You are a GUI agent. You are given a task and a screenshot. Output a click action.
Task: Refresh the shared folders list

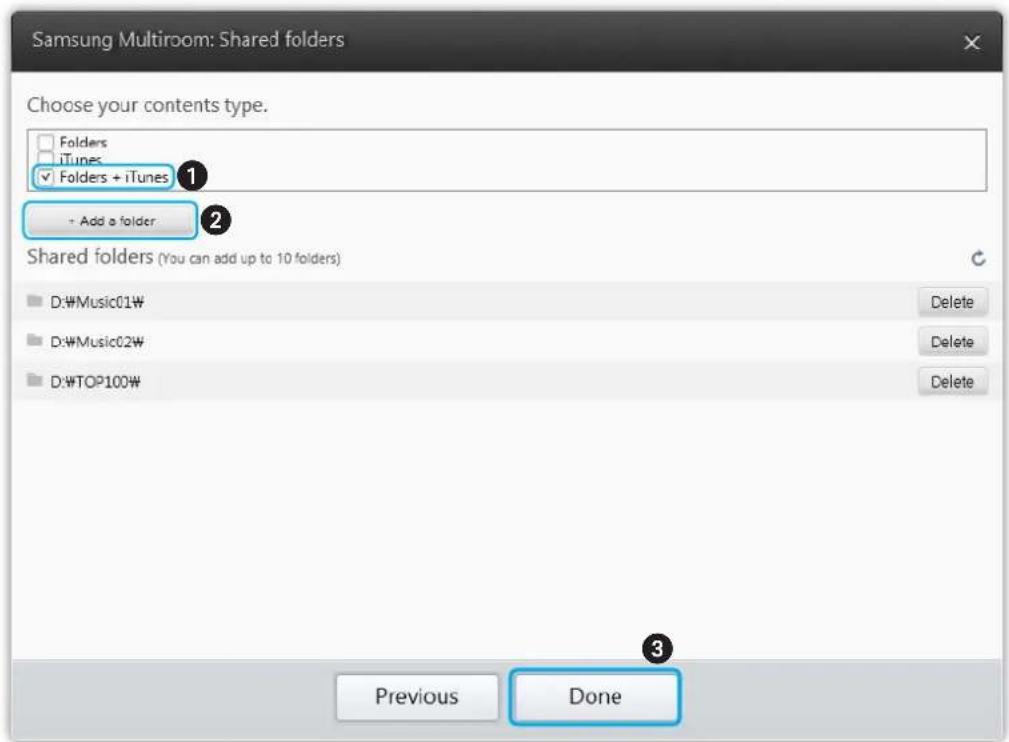(x=978, y=258)
